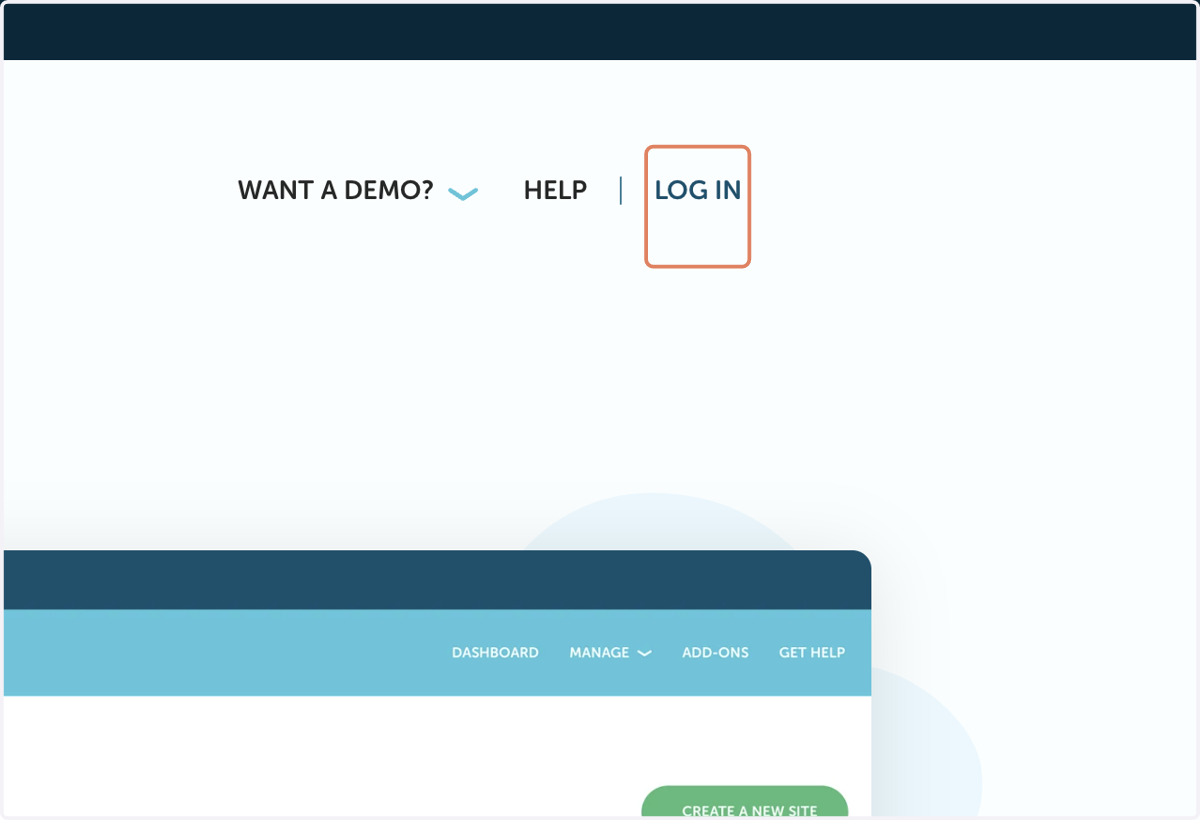The image size is (1200, 820).
Task: Click the Create a New Site button
Action: coord(745,802)
